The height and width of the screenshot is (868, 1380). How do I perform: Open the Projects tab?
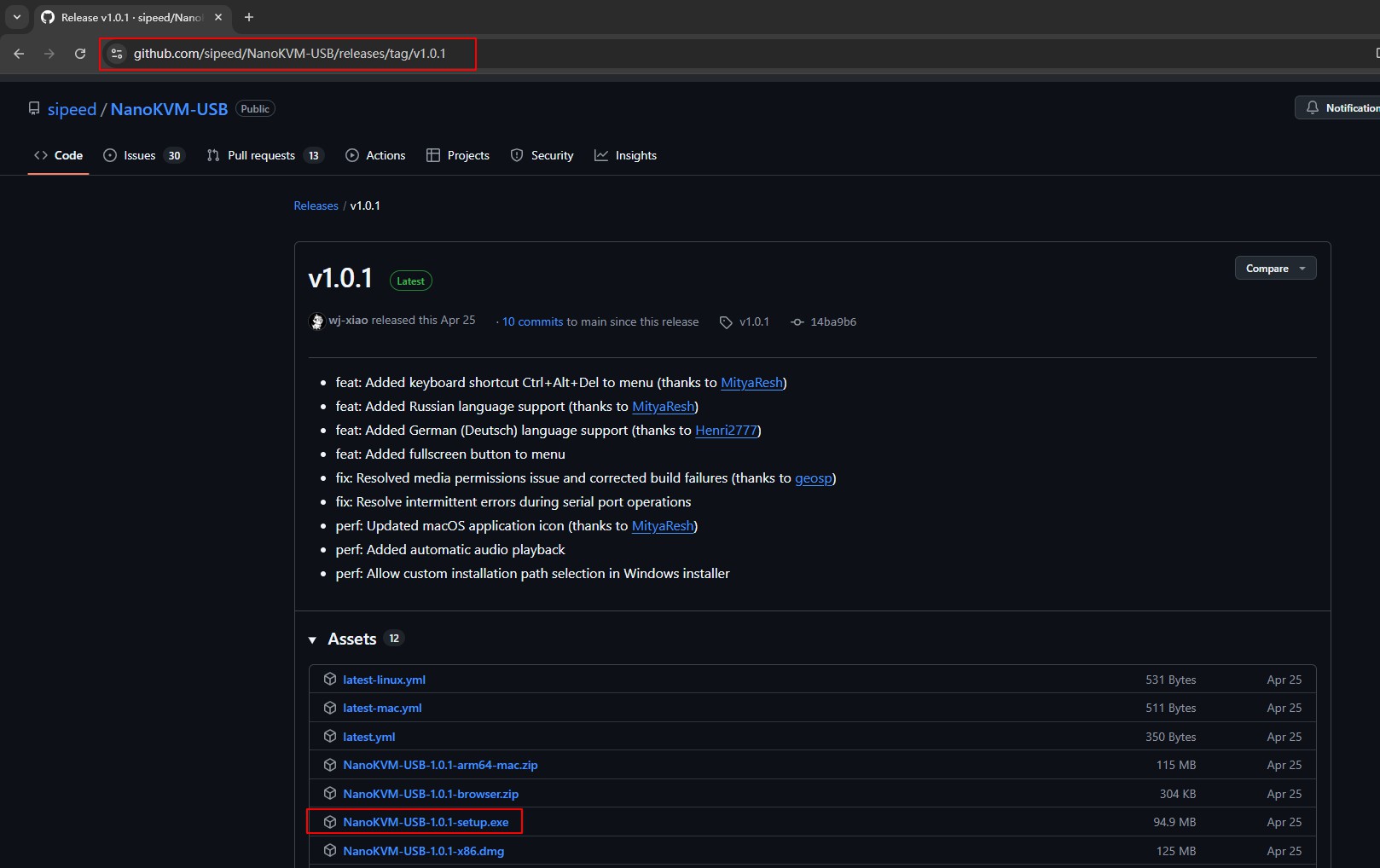pyautogui.click(x=458, y=155)
